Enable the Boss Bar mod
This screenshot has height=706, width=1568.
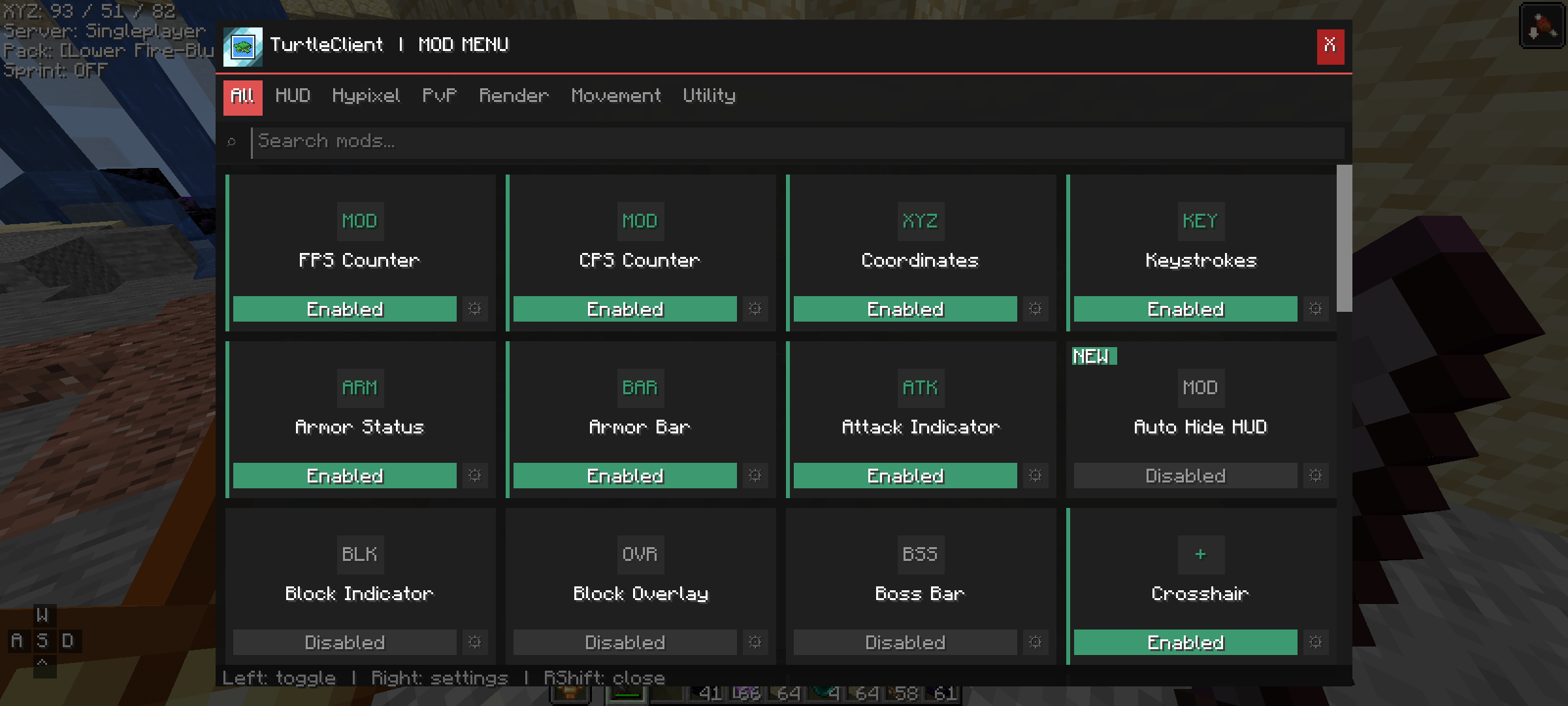(x=906, y=642)
